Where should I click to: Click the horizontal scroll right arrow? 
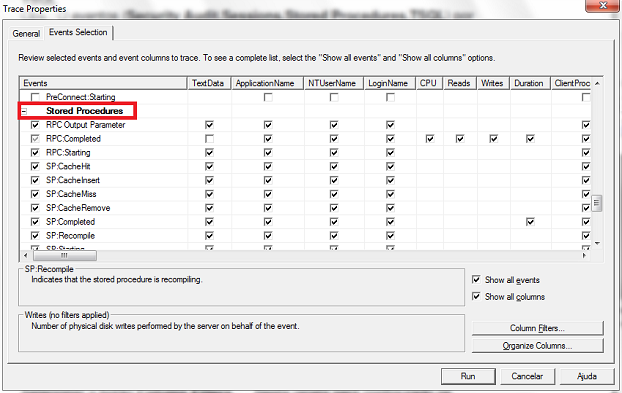[x=584, y=256]
